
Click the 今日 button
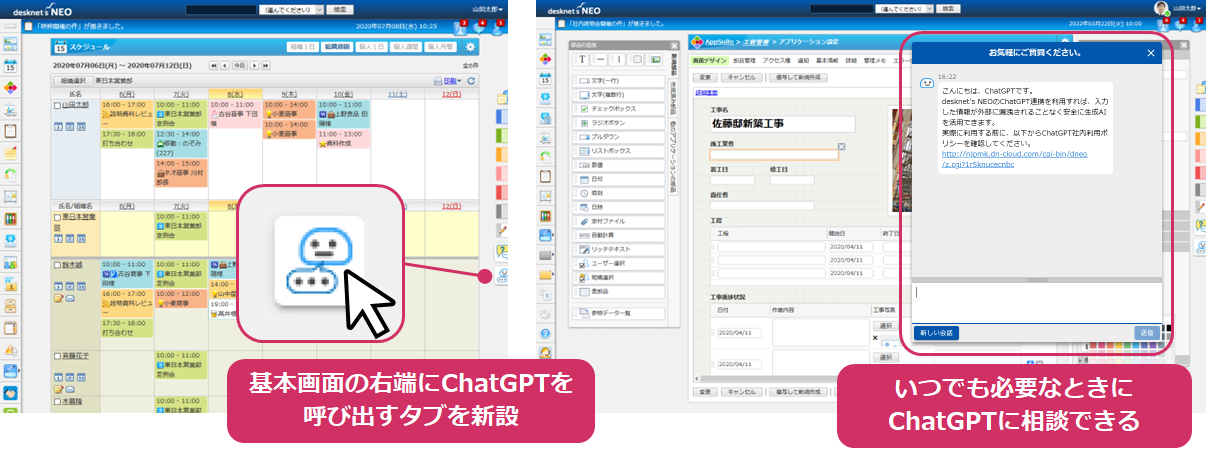(x=239, y=65)
